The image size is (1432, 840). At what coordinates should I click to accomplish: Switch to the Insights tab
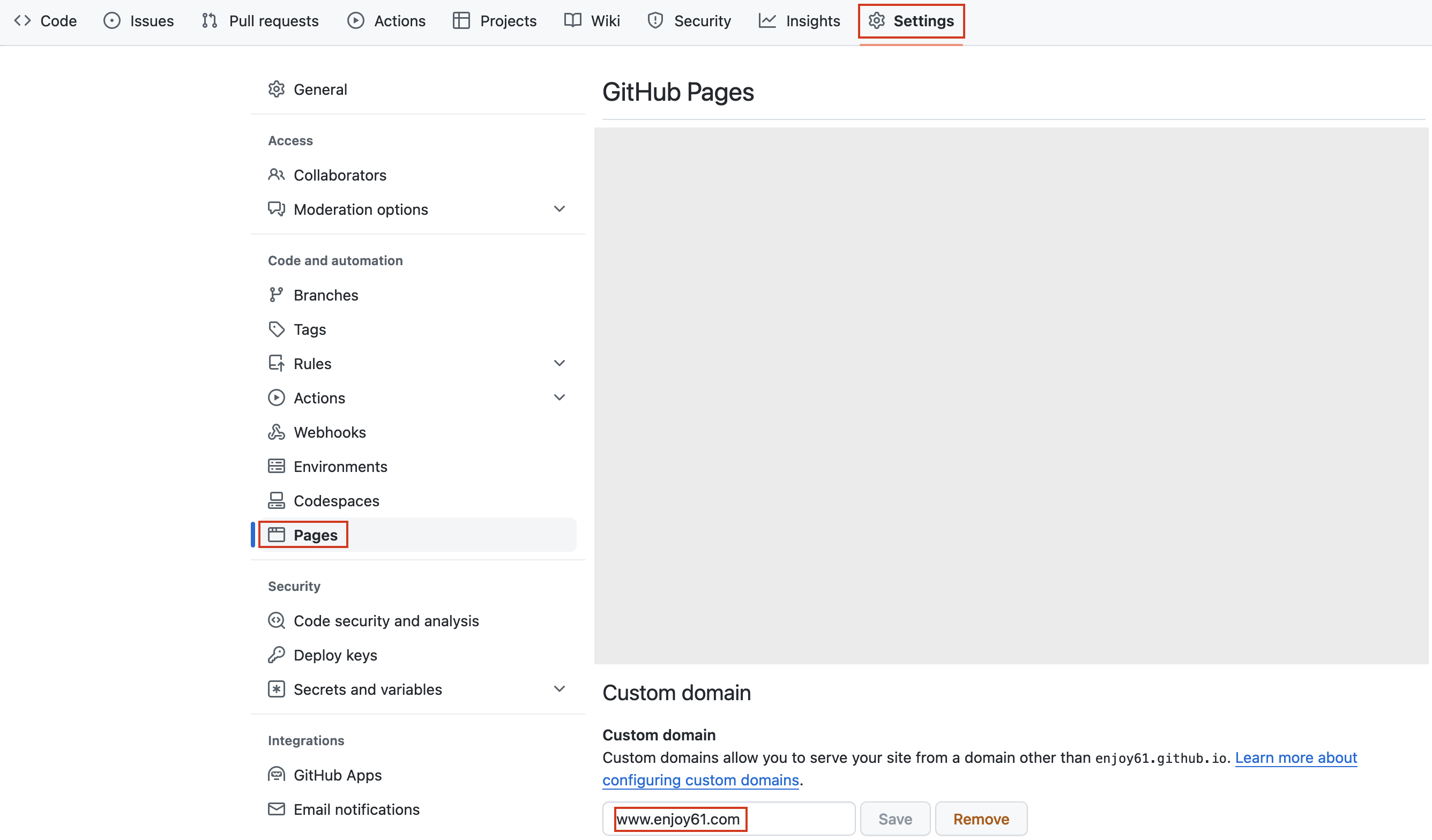click(800, 21)
